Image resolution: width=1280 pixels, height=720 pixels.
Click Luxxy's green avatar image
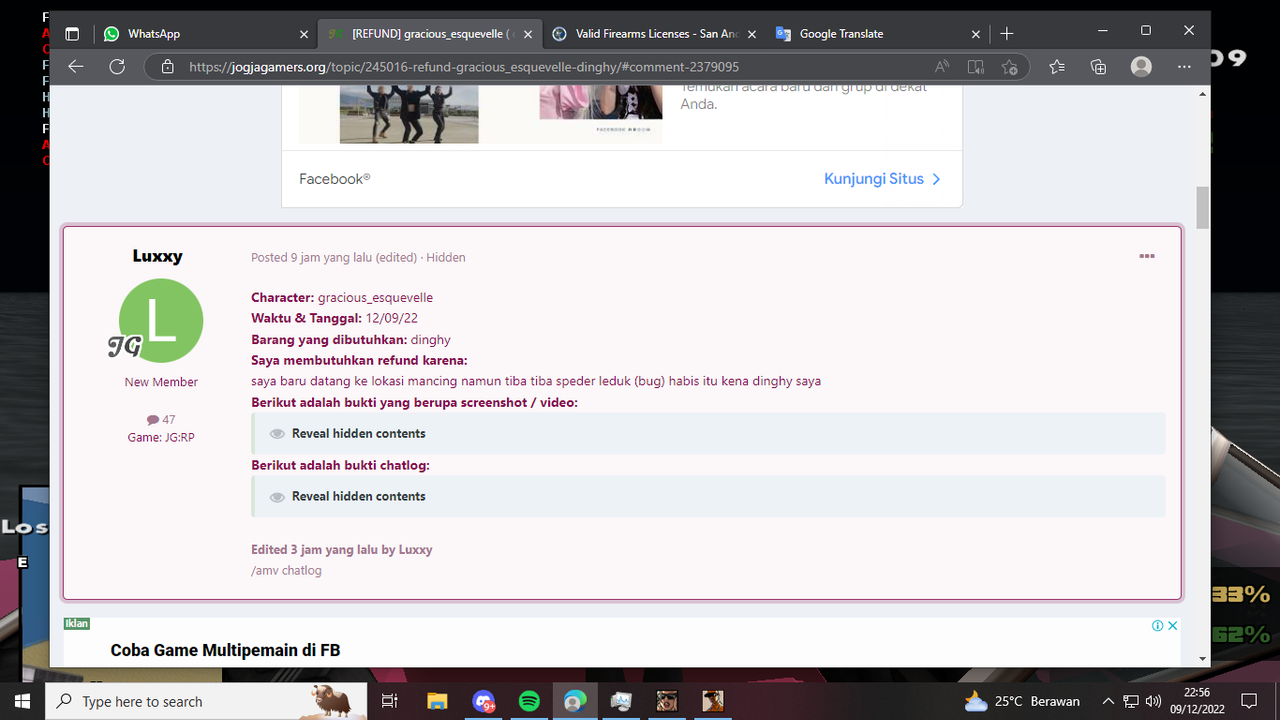pos(161,321)
